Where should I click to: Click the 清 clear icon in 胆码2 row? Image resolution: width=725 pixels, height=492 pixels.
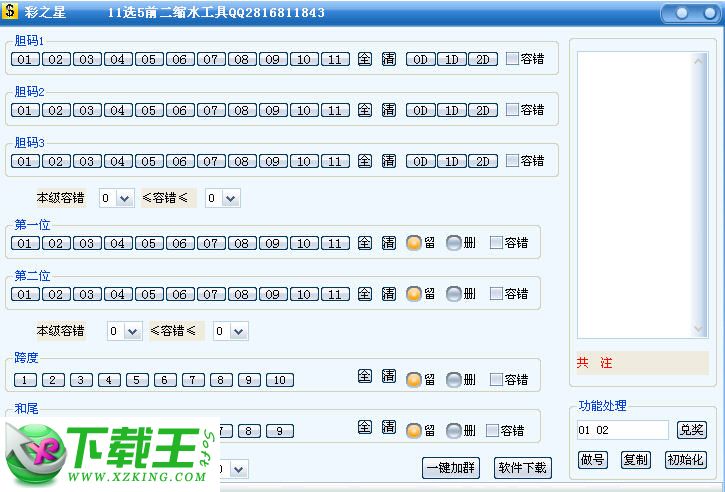pyautogui.click(x=389, y=110)
